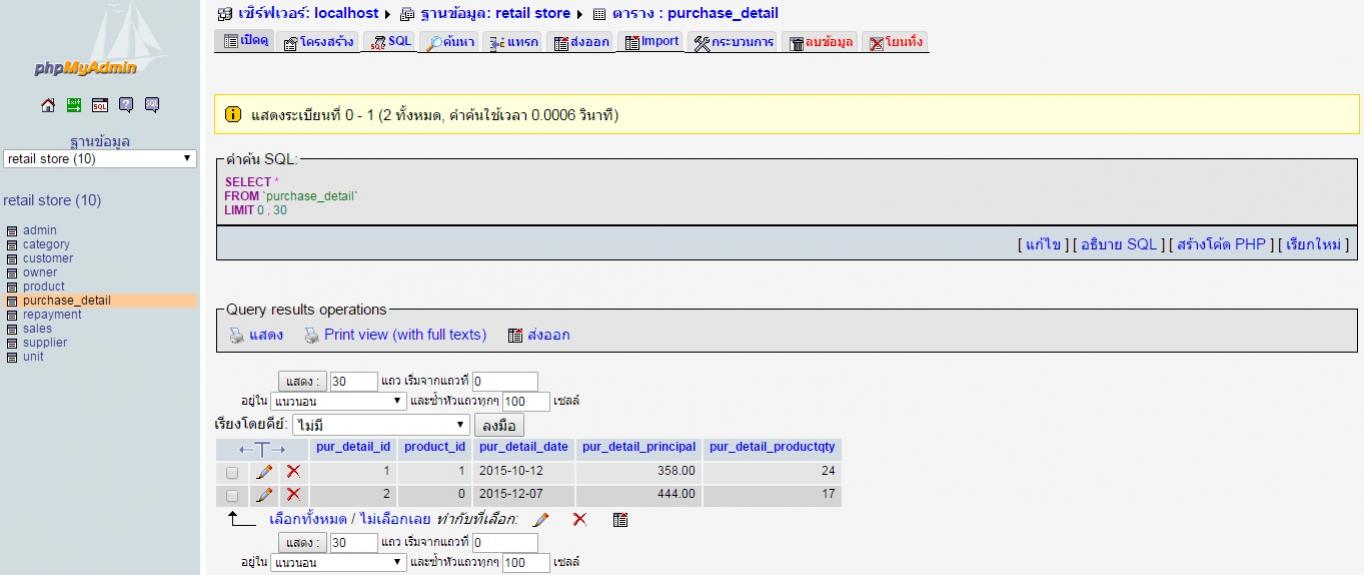Click the starting row number input field
1364x575 pixels.
click(x=505, y=381)
